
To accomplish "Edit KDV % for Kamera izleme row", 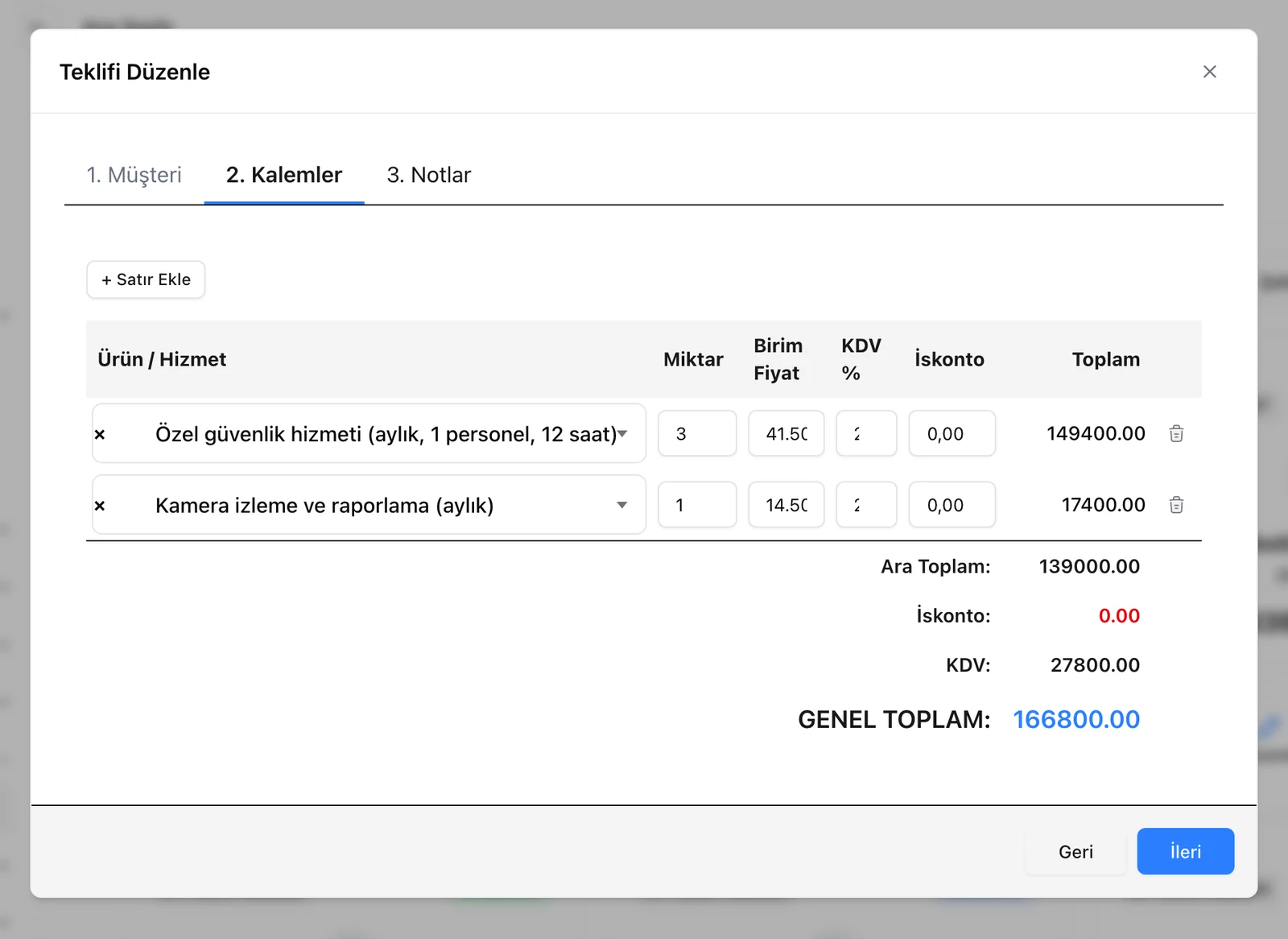I will (866, 505).
